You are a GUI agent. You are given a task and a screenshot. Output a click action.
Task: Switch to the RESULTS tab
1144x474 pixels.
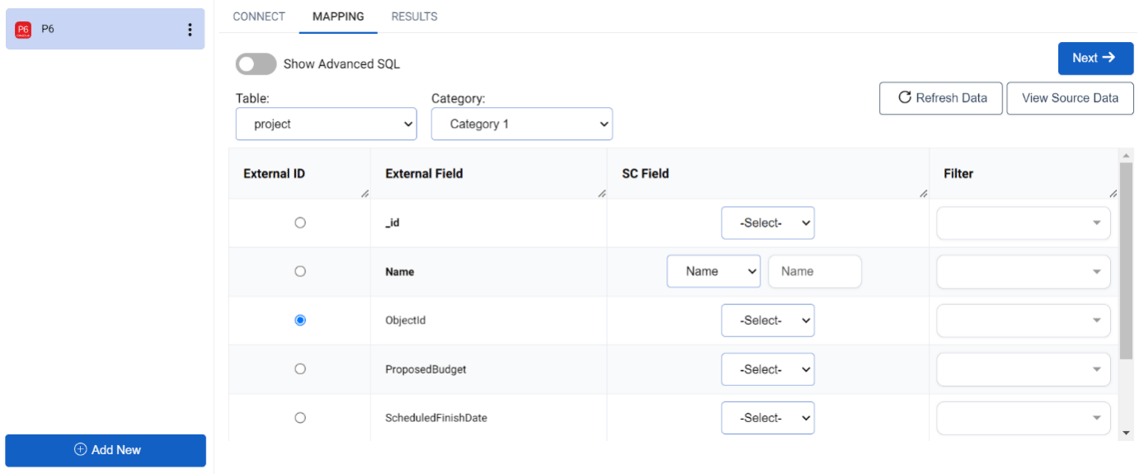414,17
